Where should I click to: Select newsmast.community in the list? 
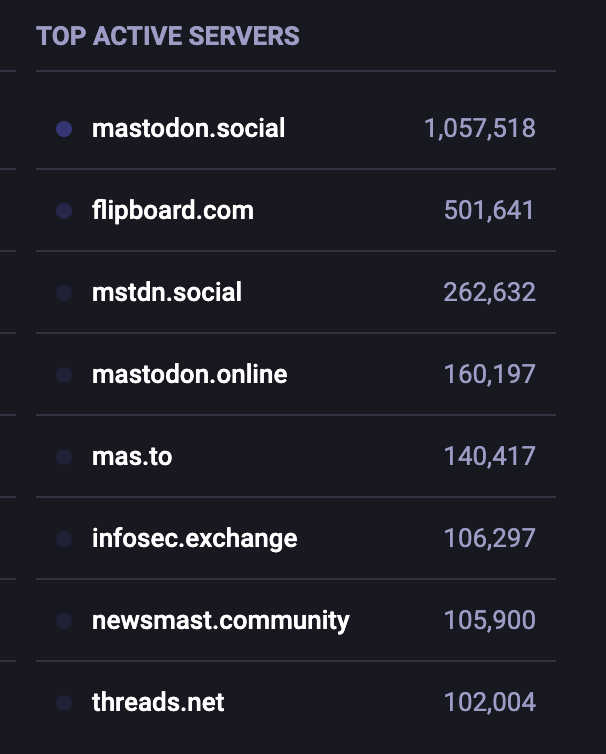point(221,621)
